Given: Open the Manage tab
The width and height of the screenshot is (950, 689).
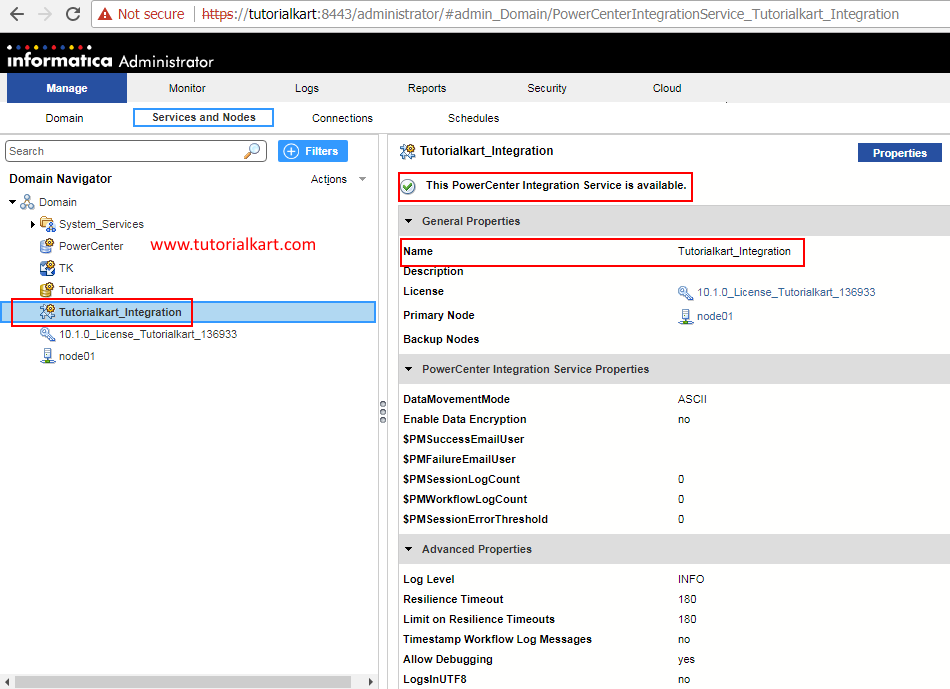Looking at the screenshot, I should (67, 88).
